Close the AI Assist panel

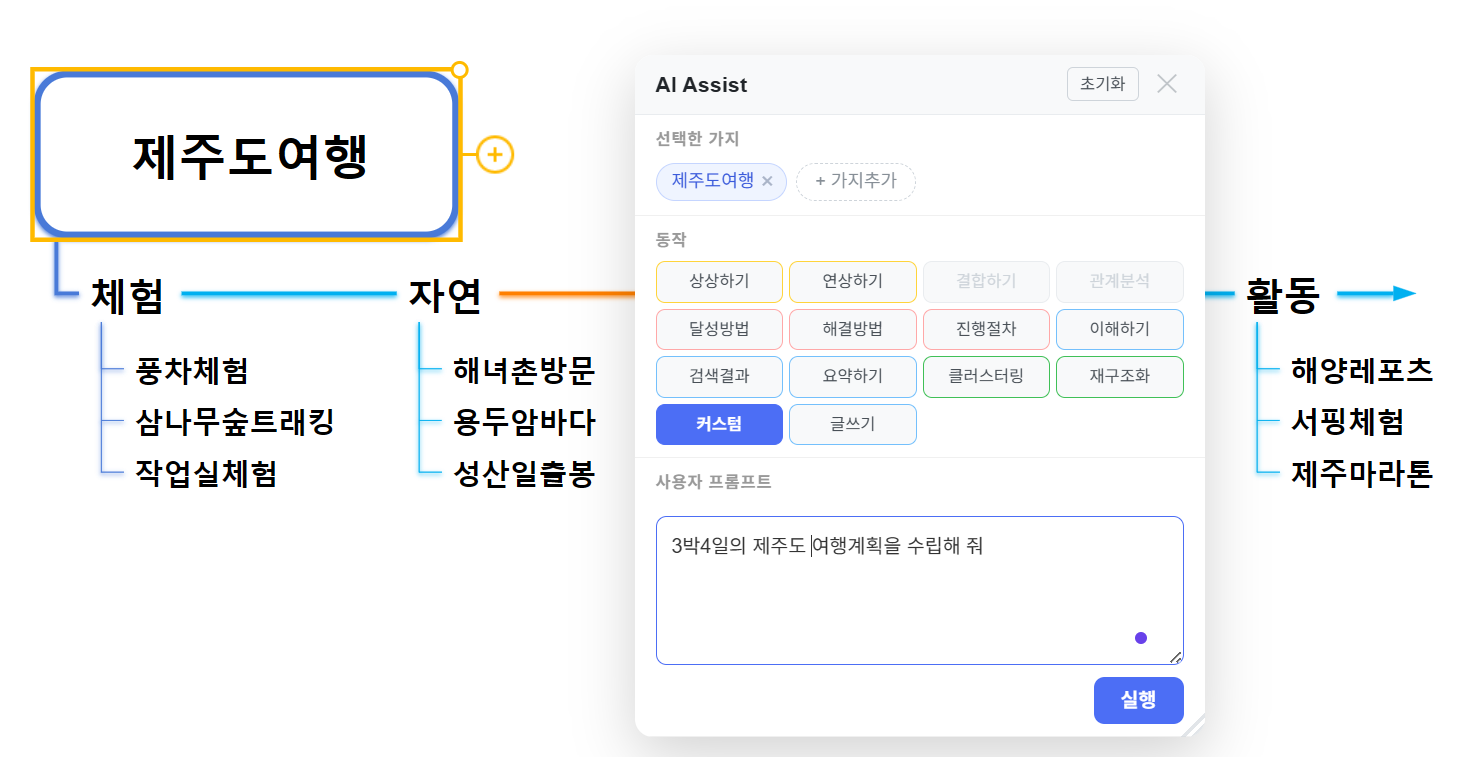coord(1166,84)
